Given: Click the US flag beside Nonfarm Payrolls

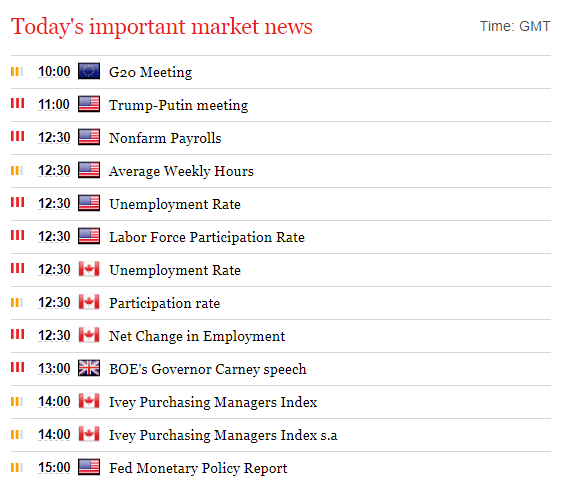Looking at the screenshot, I should pyautogui.click(x=89, y=138).
